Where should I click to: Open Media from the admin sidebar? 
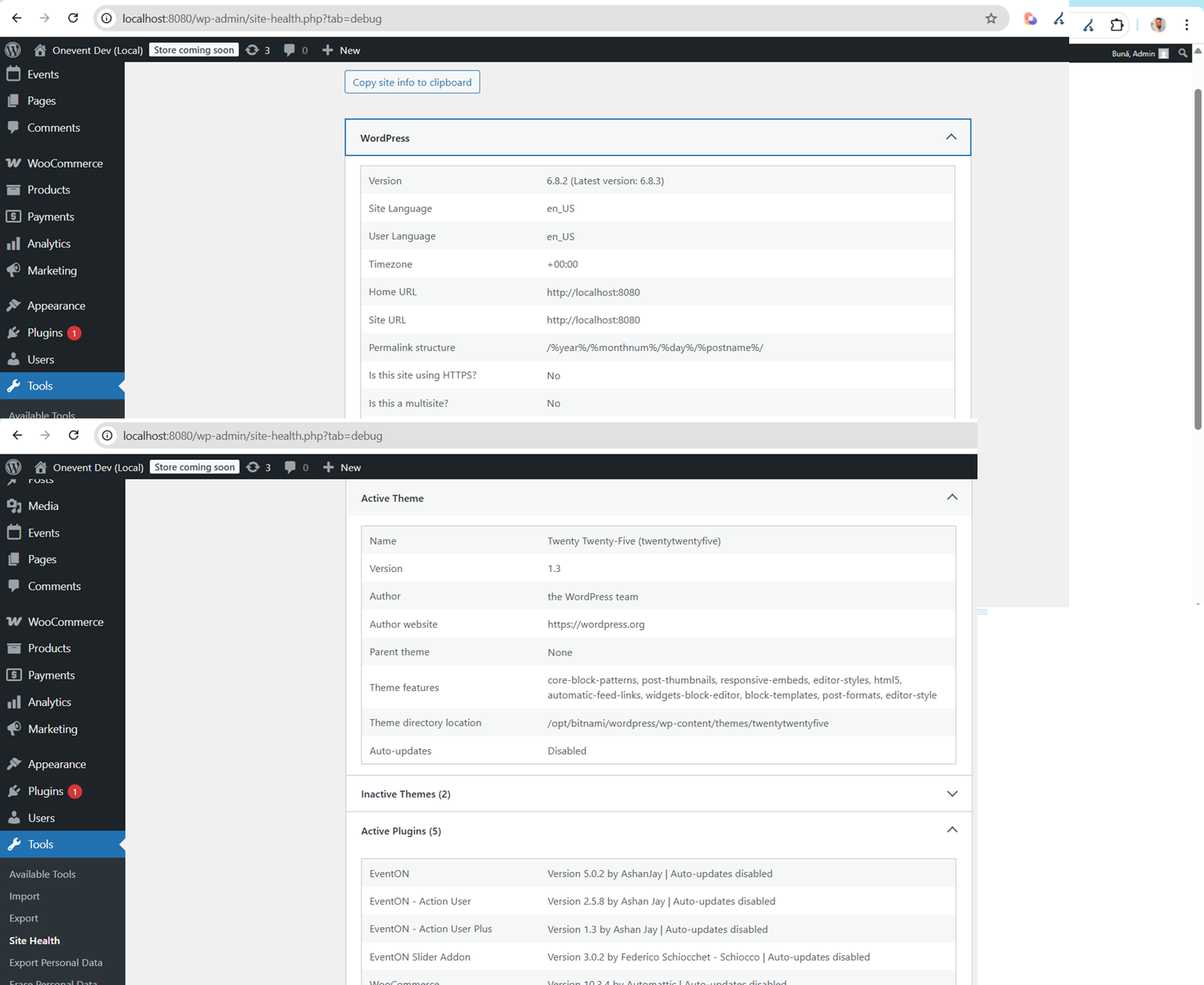tap(43, 506)
